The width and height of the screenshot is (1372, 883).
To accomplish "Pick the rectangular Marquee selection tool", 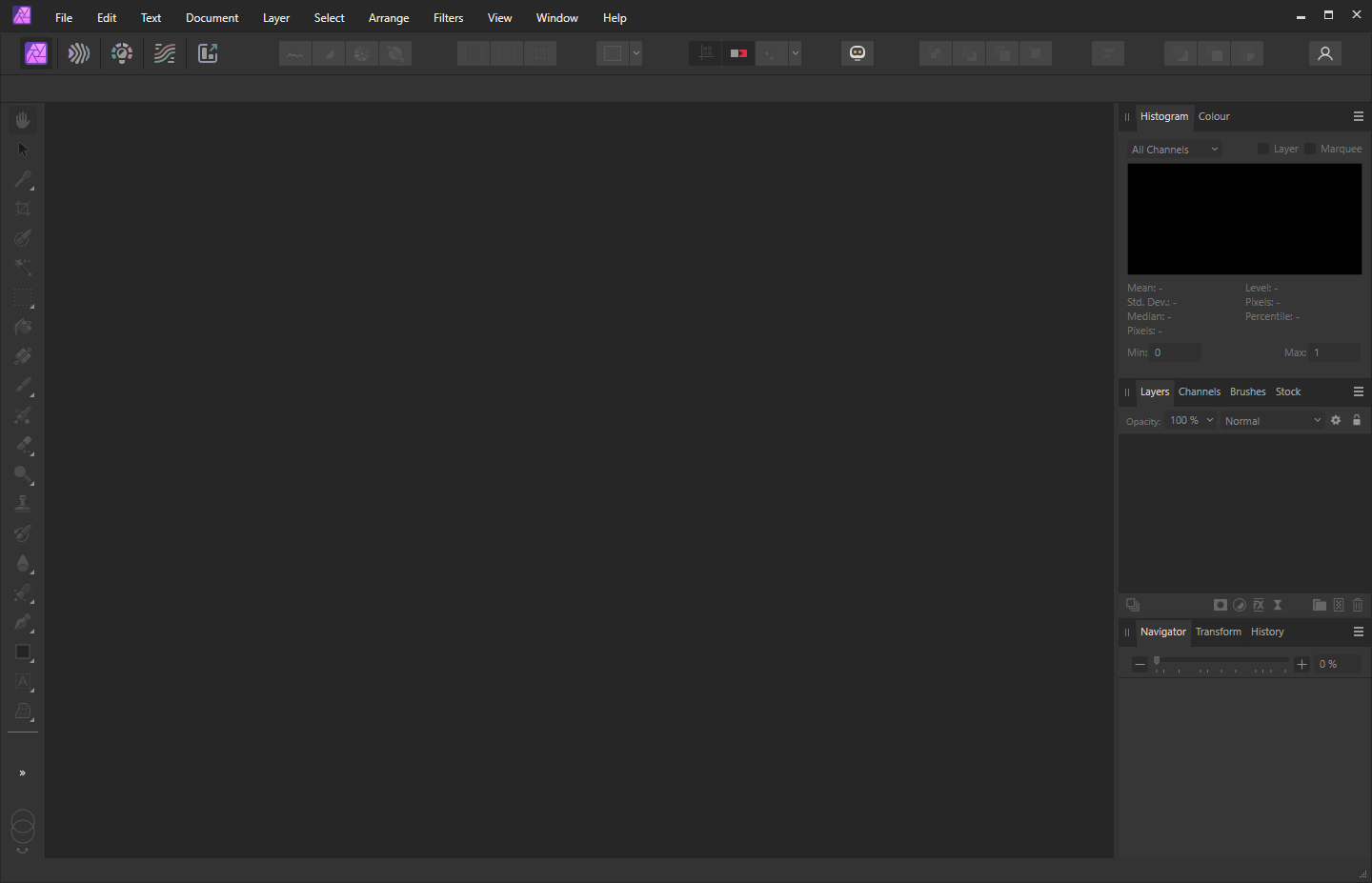I will 23,297.
